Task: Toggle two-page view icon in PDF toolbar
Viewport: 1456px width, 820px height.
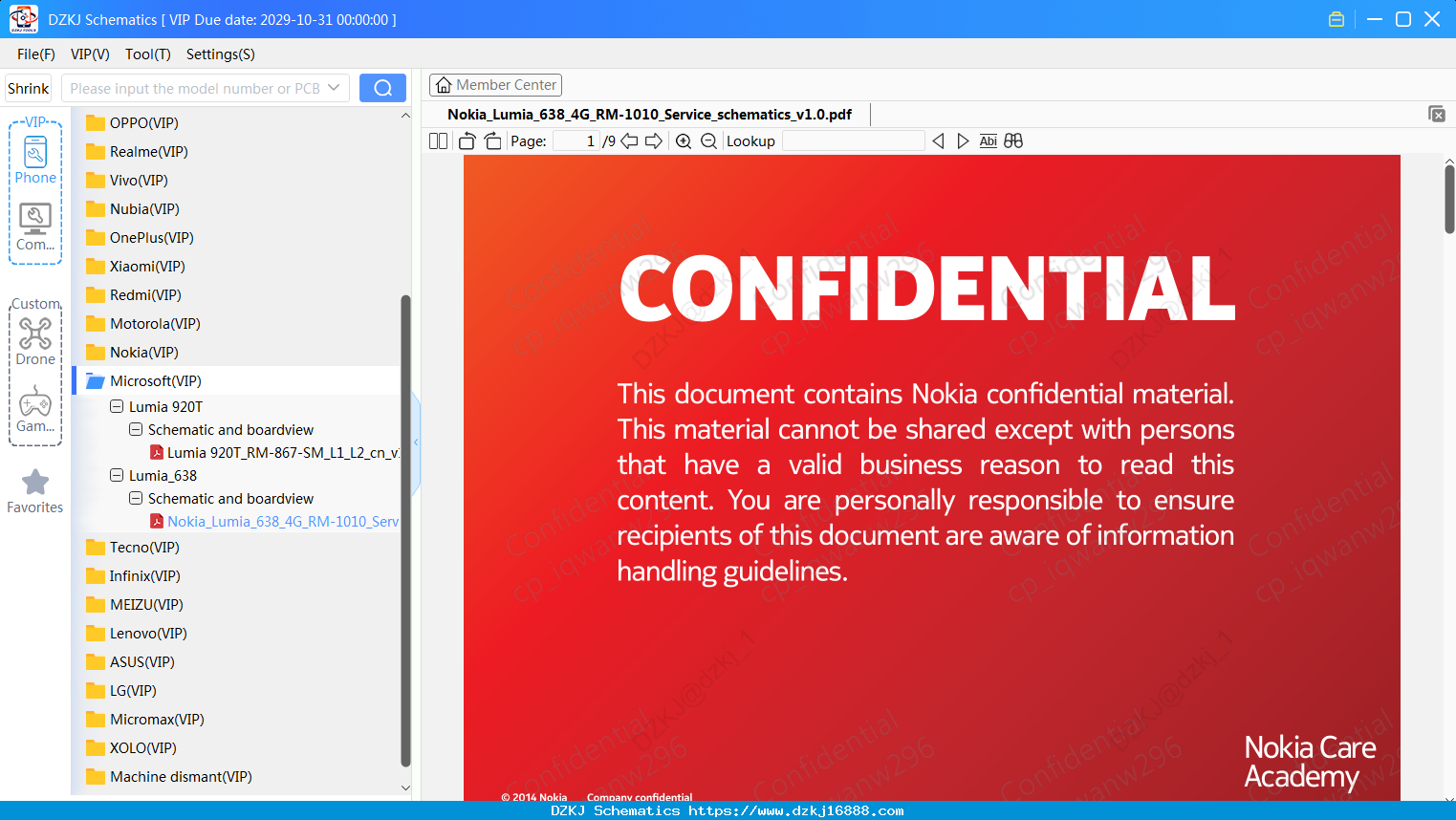Action: (438, 141)
